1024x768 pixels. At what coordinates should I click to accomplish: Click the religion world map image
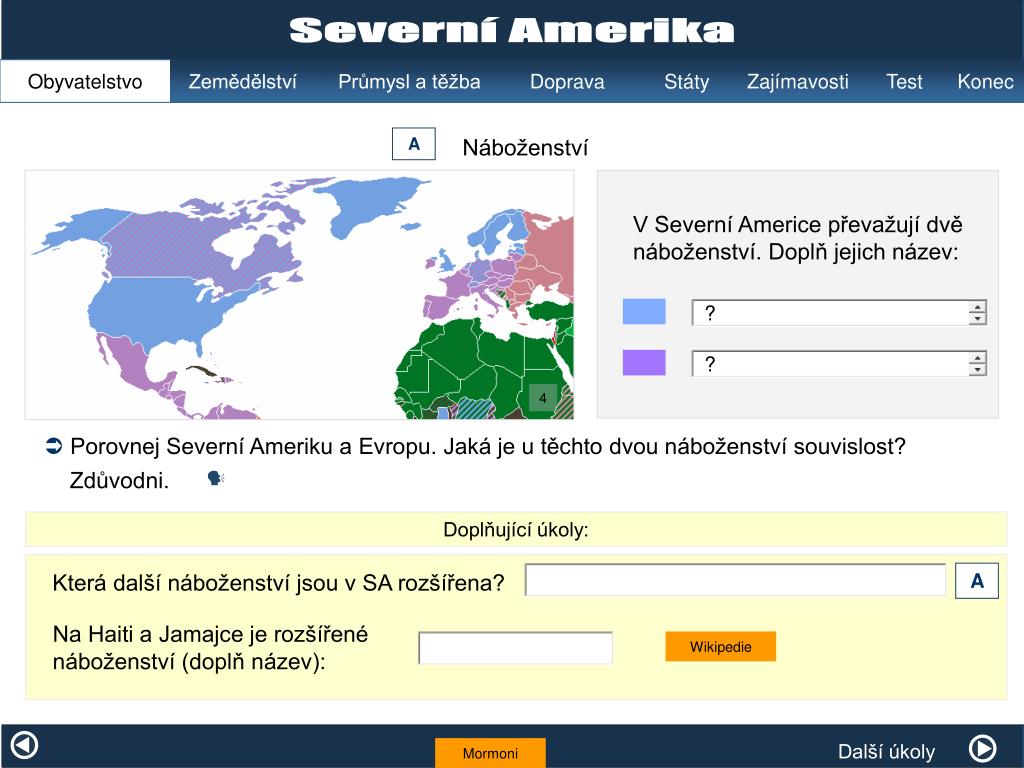299,295
